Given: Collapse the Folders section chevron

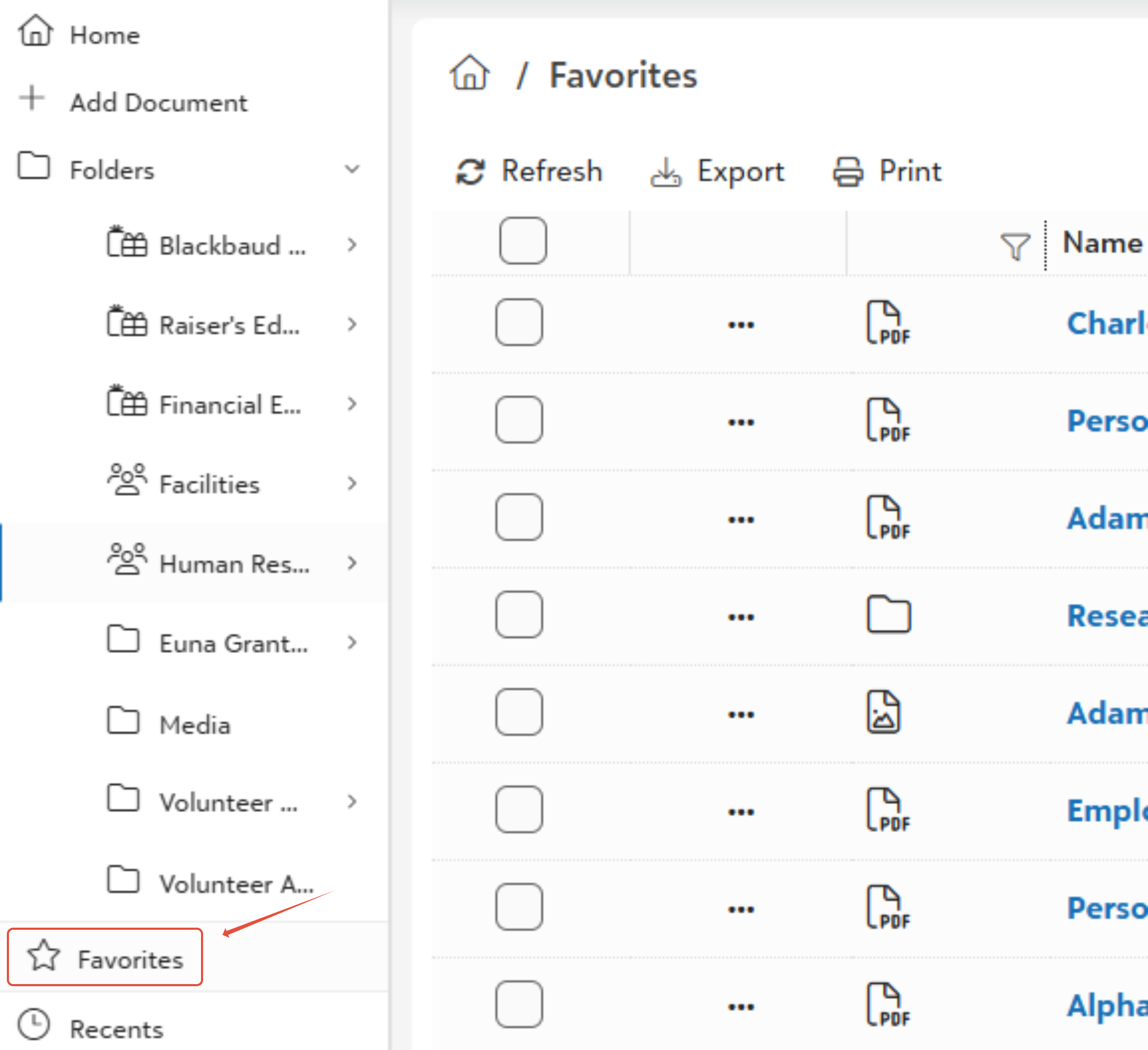Looking at the screenshot, I should [x=352, y=169].
